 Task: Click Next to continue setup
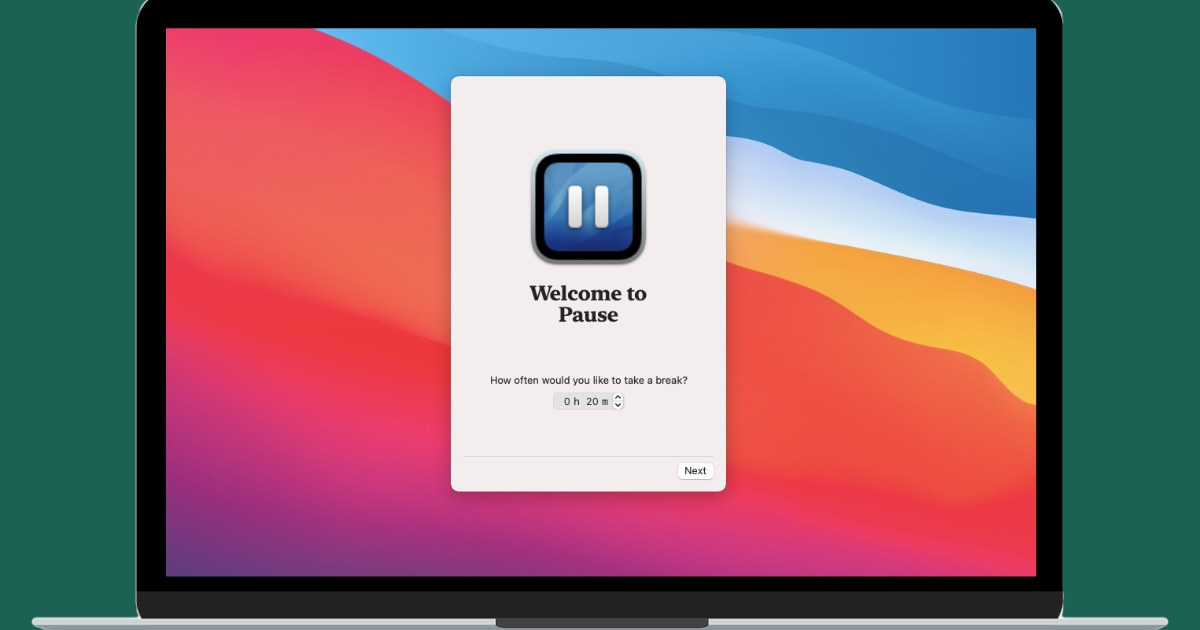[x=695, y=470]
